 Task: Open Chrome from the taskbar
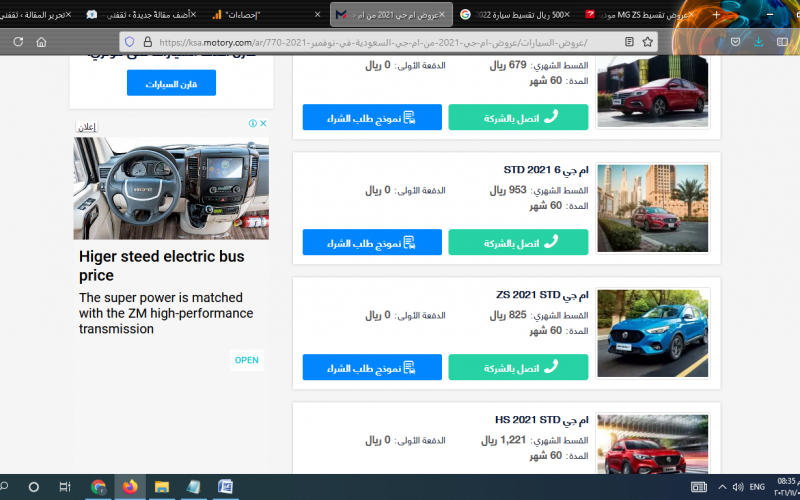[x=98, y=487]
